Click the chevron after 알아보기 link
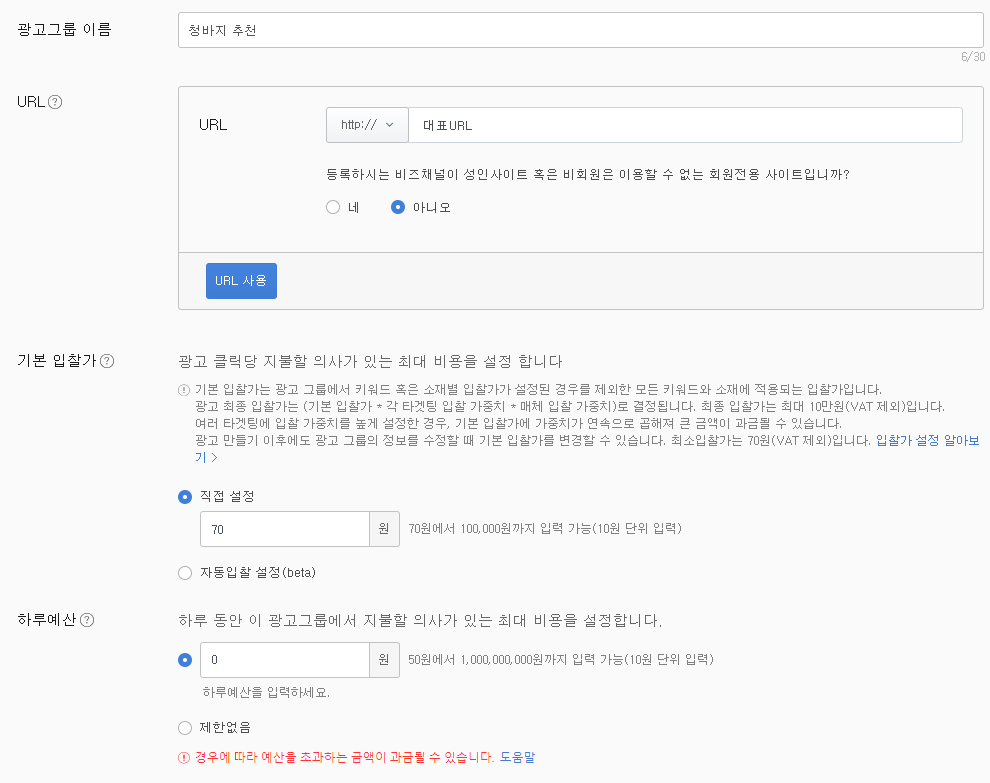This screenshot has width=990, height=783. (215, 458)
